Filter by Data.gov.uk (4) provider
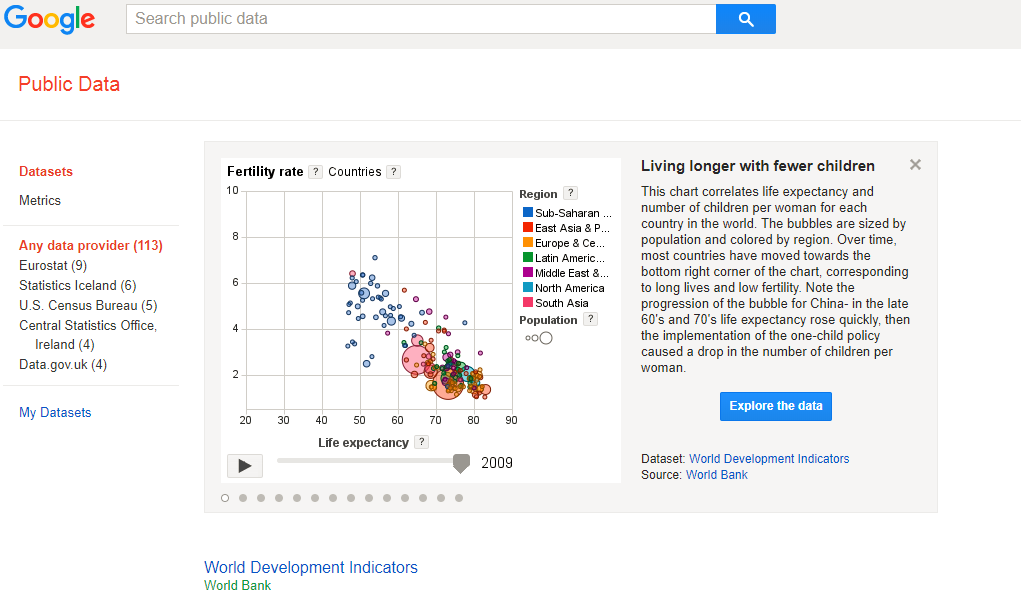Viewport: 1021px width, 595px height. 63,365
